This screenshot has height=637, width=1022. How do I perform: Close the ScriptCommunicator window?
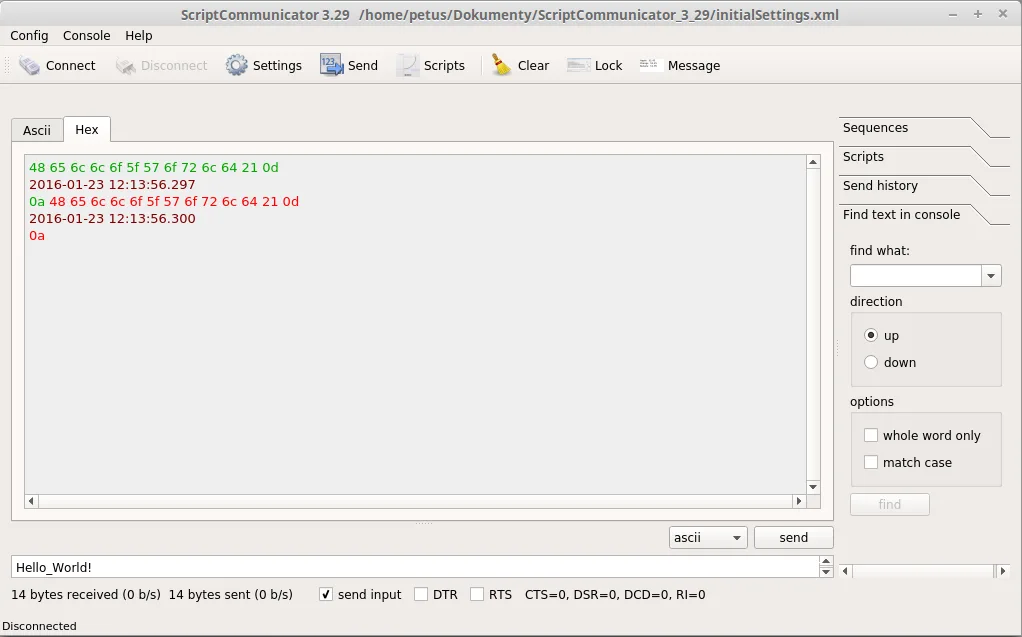[1003, 14]
